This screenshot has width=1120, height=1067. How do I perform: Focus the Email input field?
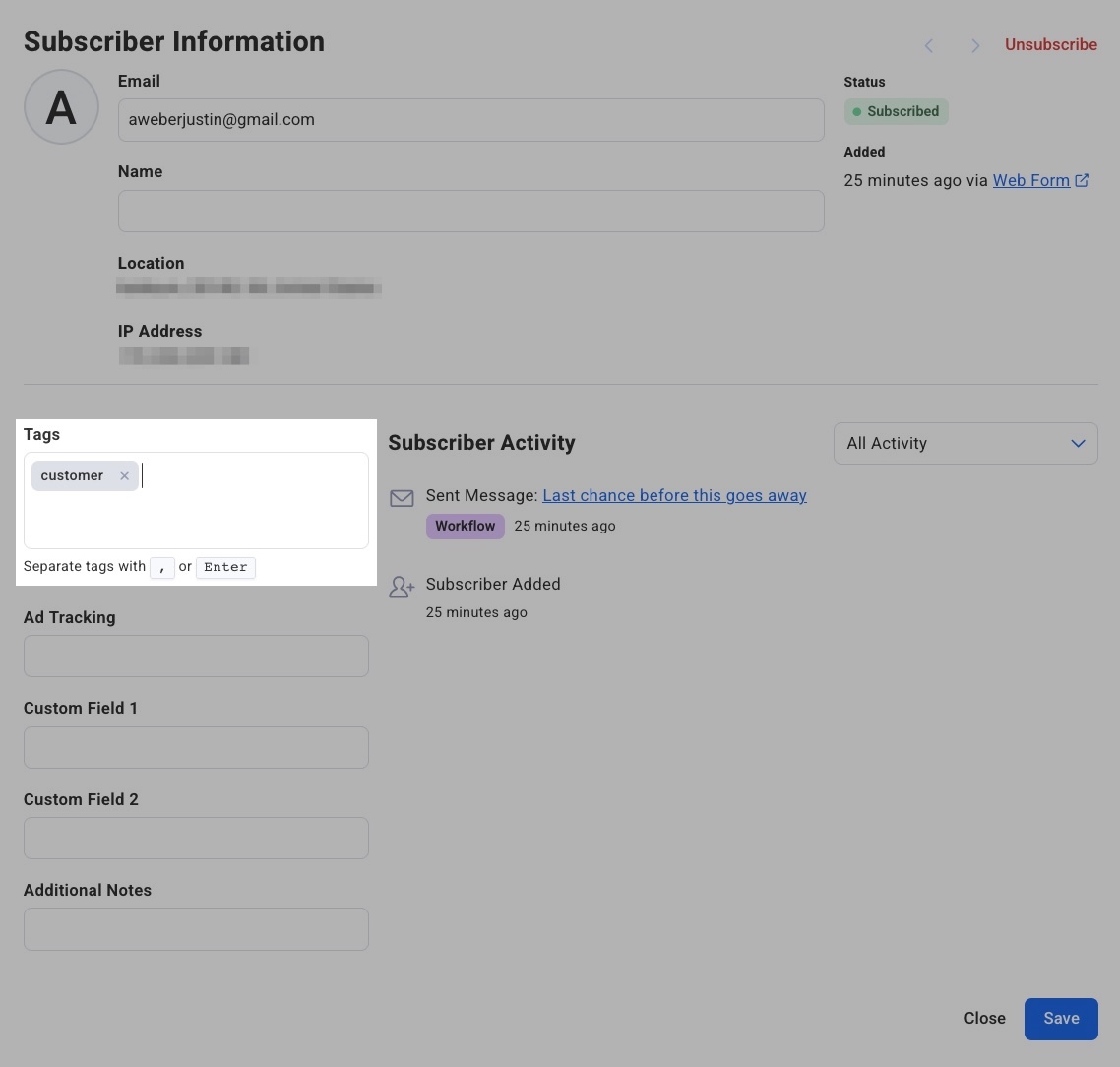[470, 120]
